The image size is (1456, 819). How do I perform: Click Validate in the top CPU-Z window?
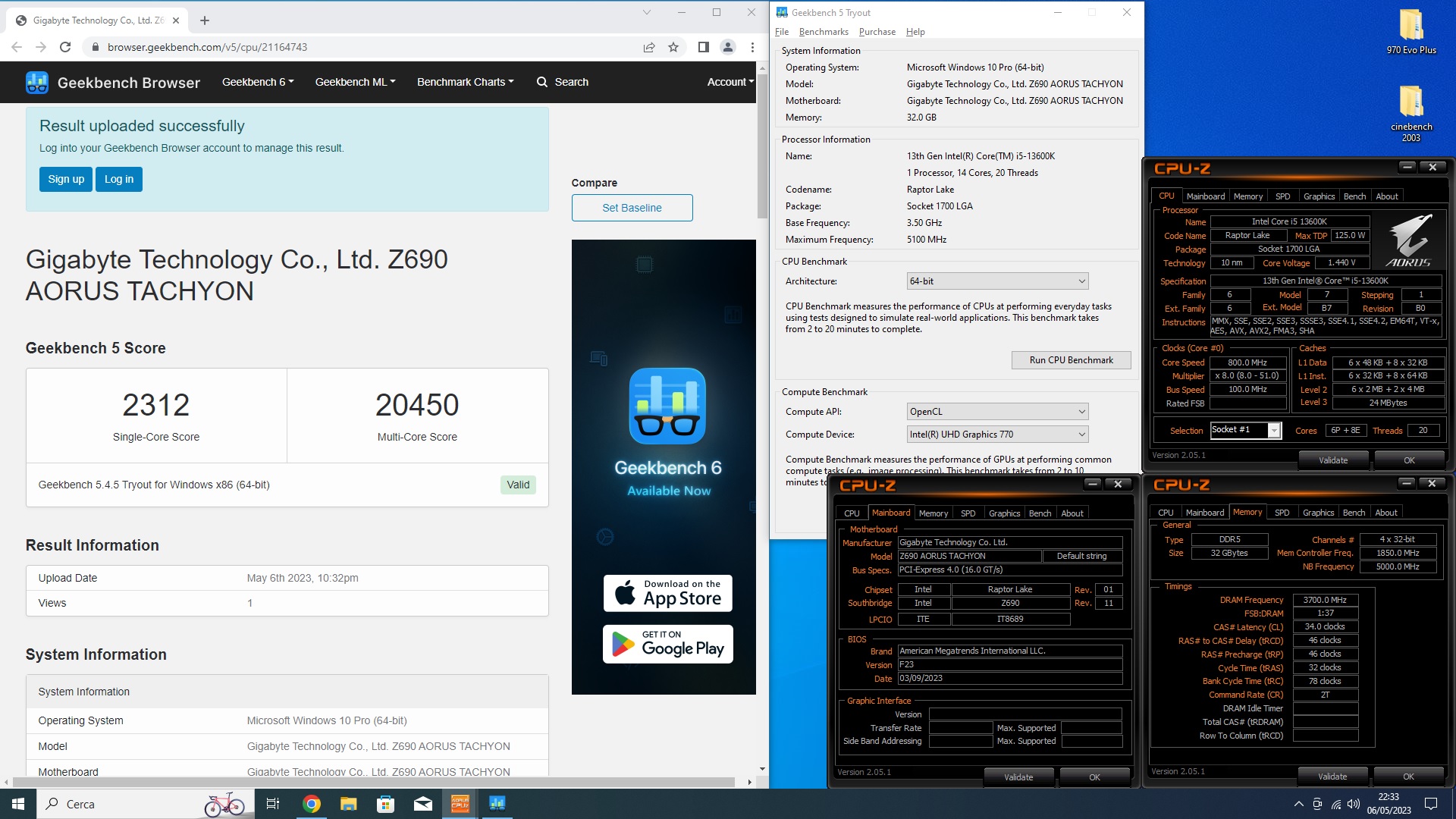[x=1332, y=460]
